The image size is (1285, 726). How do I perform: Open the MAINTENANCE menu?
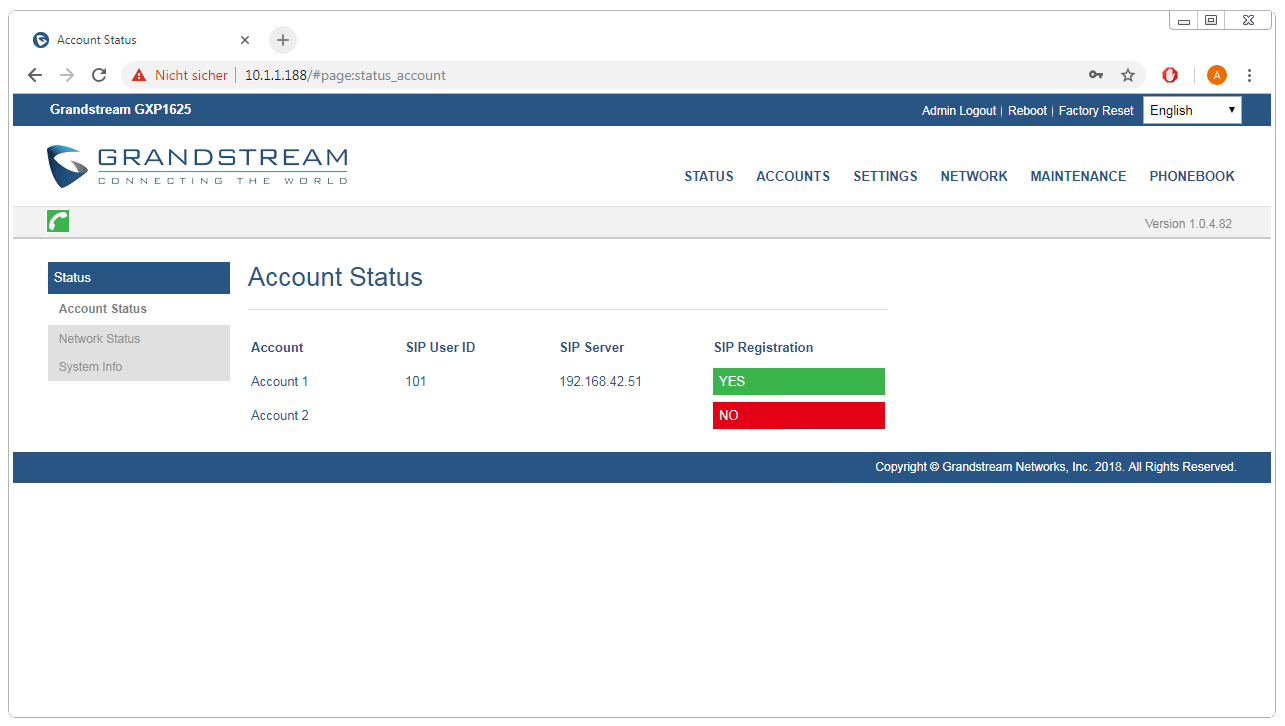1078,176
